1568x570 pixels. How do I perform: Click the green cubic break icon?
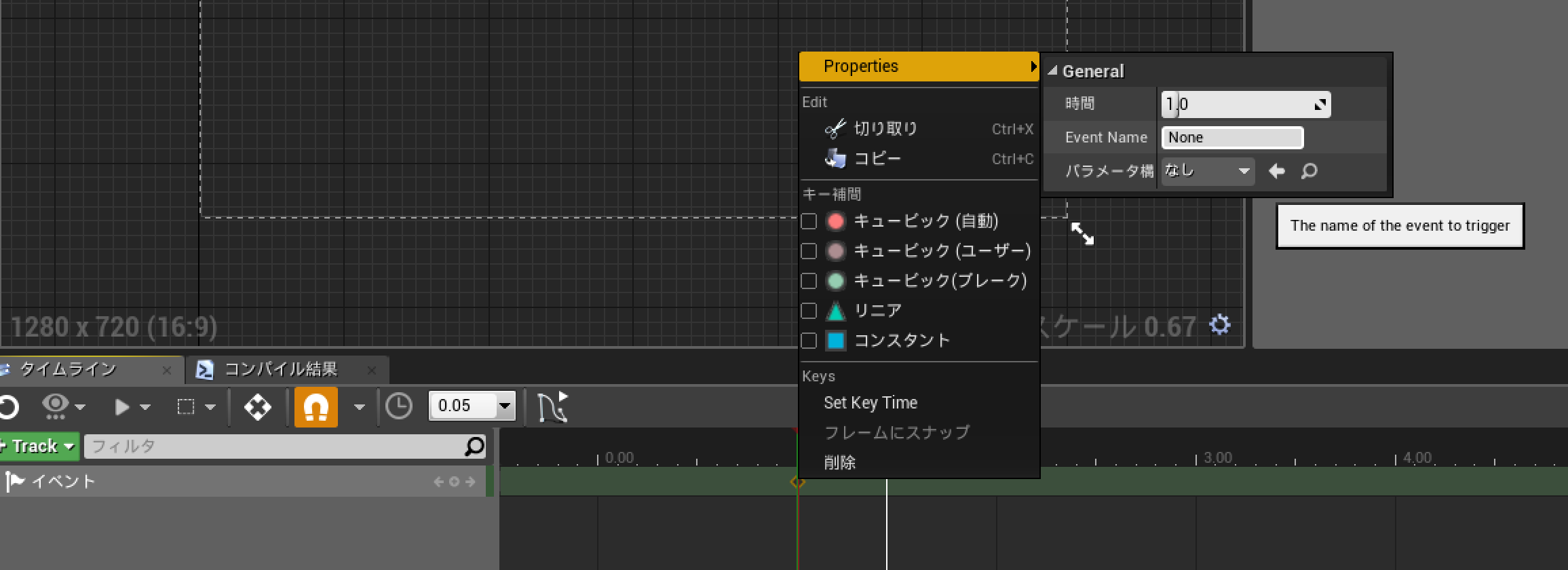836,281
